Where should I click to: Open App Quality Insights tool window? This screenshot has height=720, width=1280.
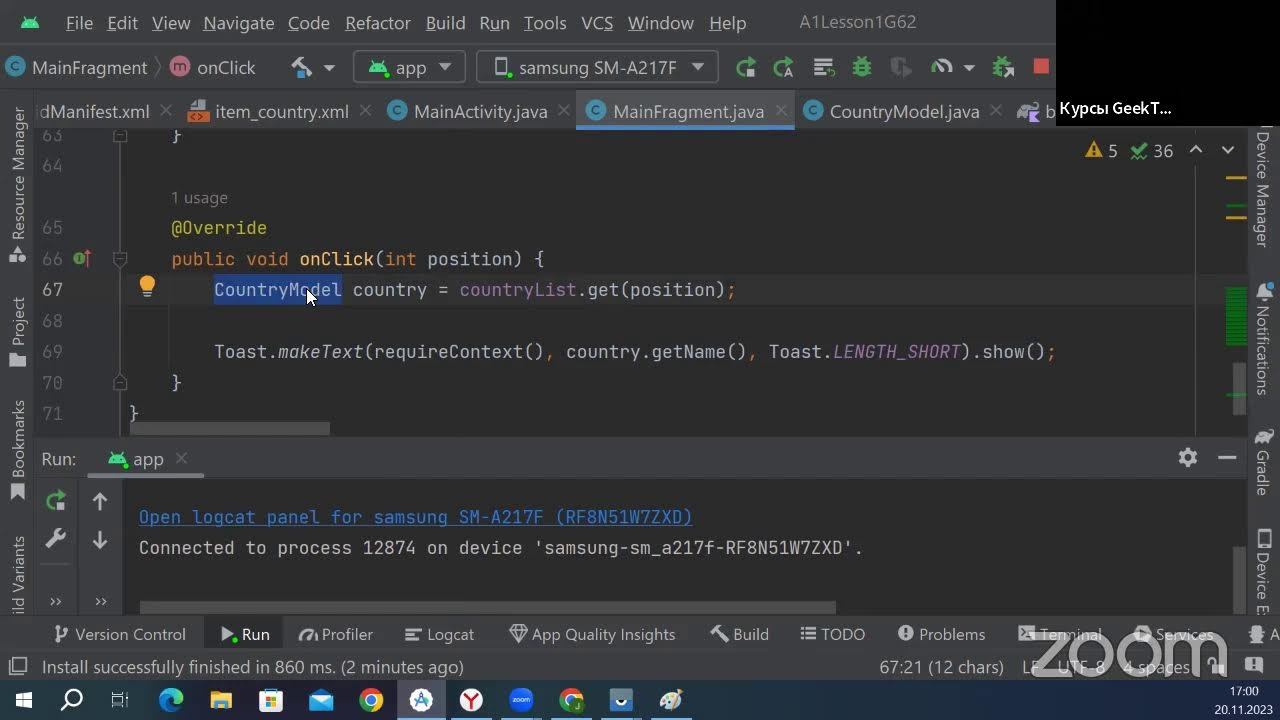pyautogui.click(x=592, y=634)
